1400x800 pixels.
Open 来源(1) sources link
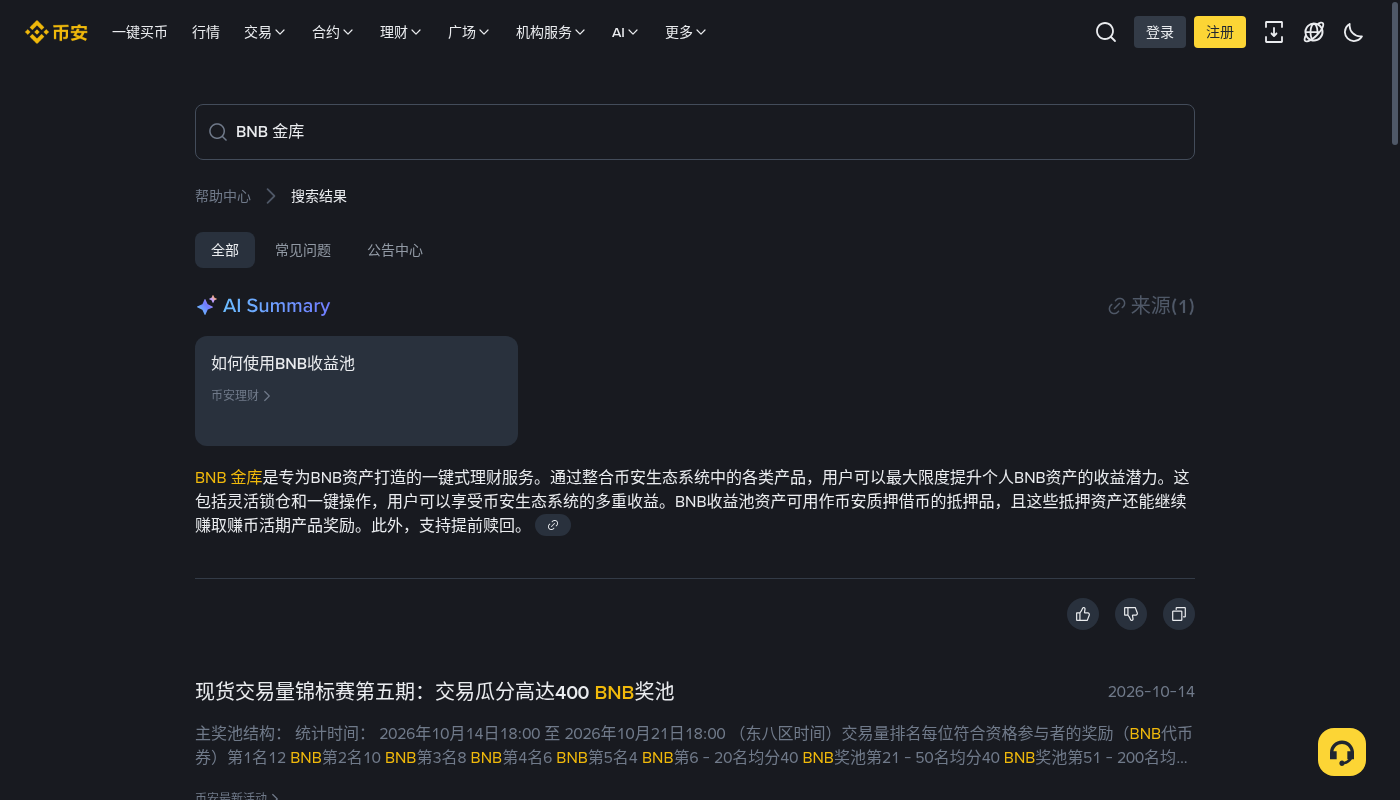[x=1151, y=306]
